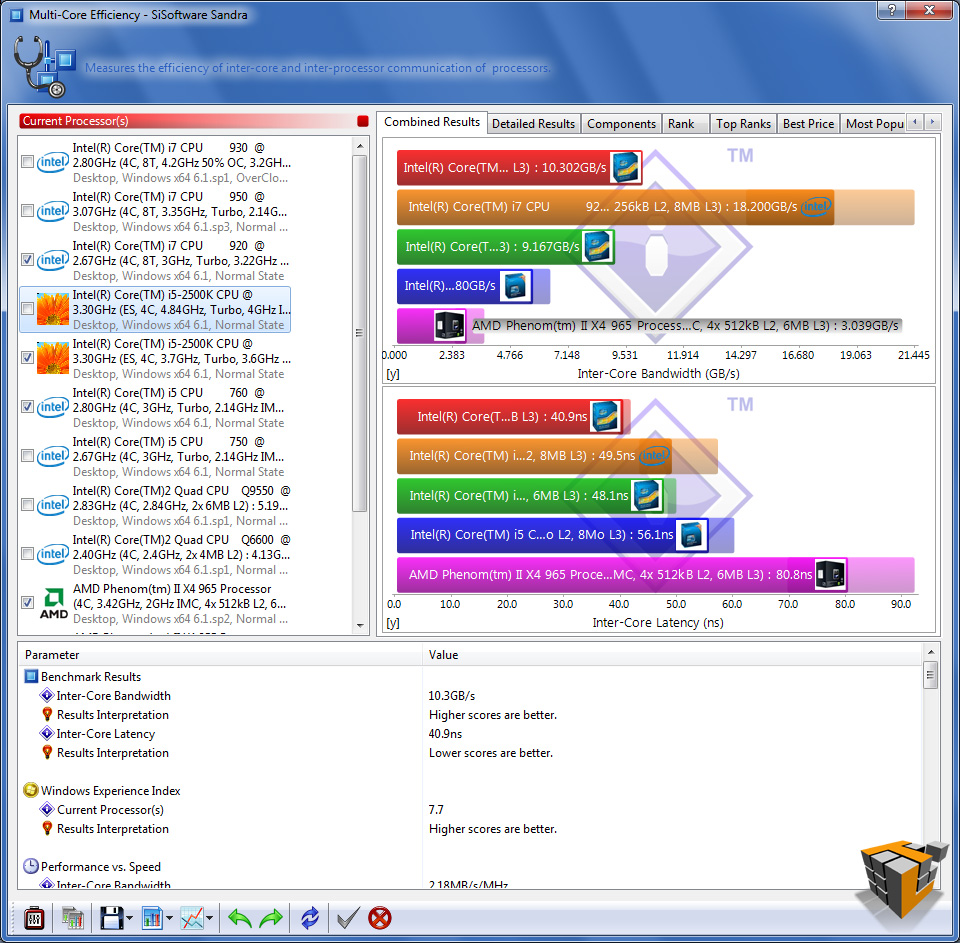The height and width of the screenshot is (943, 960).
Task: Click the options chart icon in bottom toolbar
Action: click(x=72, y=918)
